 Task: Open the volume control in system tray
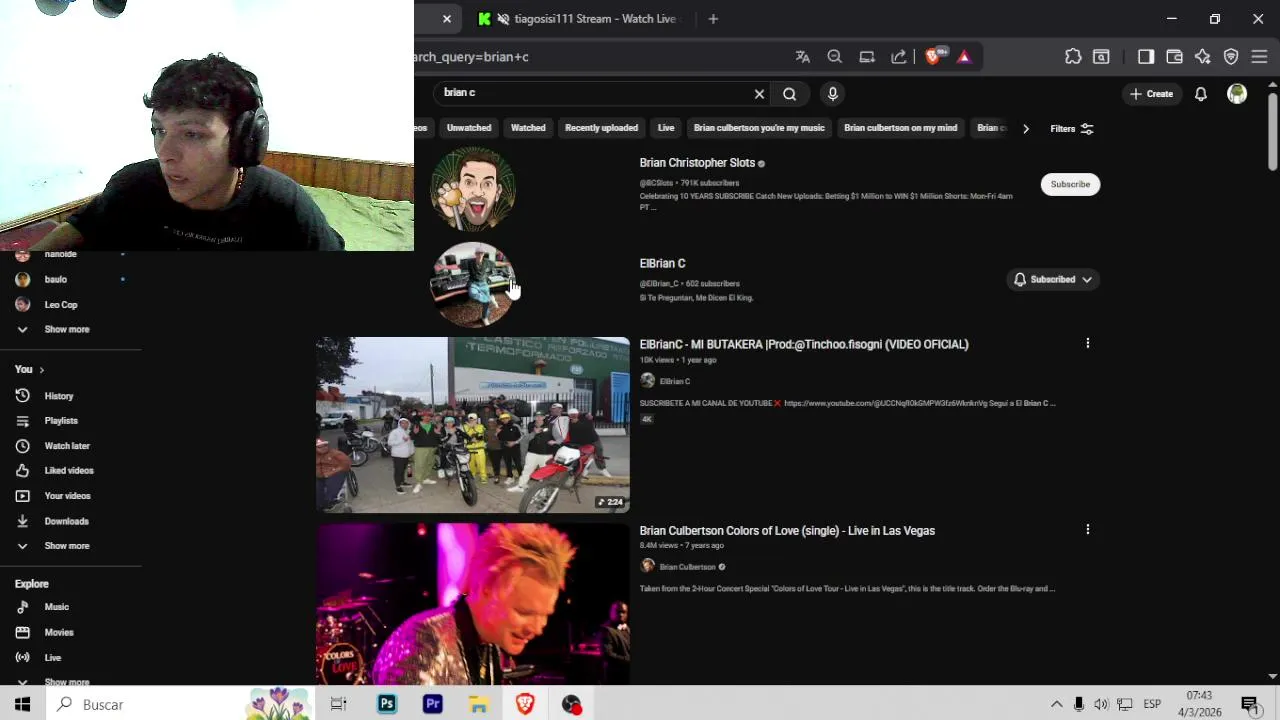pyautogui.click(x=1100, y=704)
